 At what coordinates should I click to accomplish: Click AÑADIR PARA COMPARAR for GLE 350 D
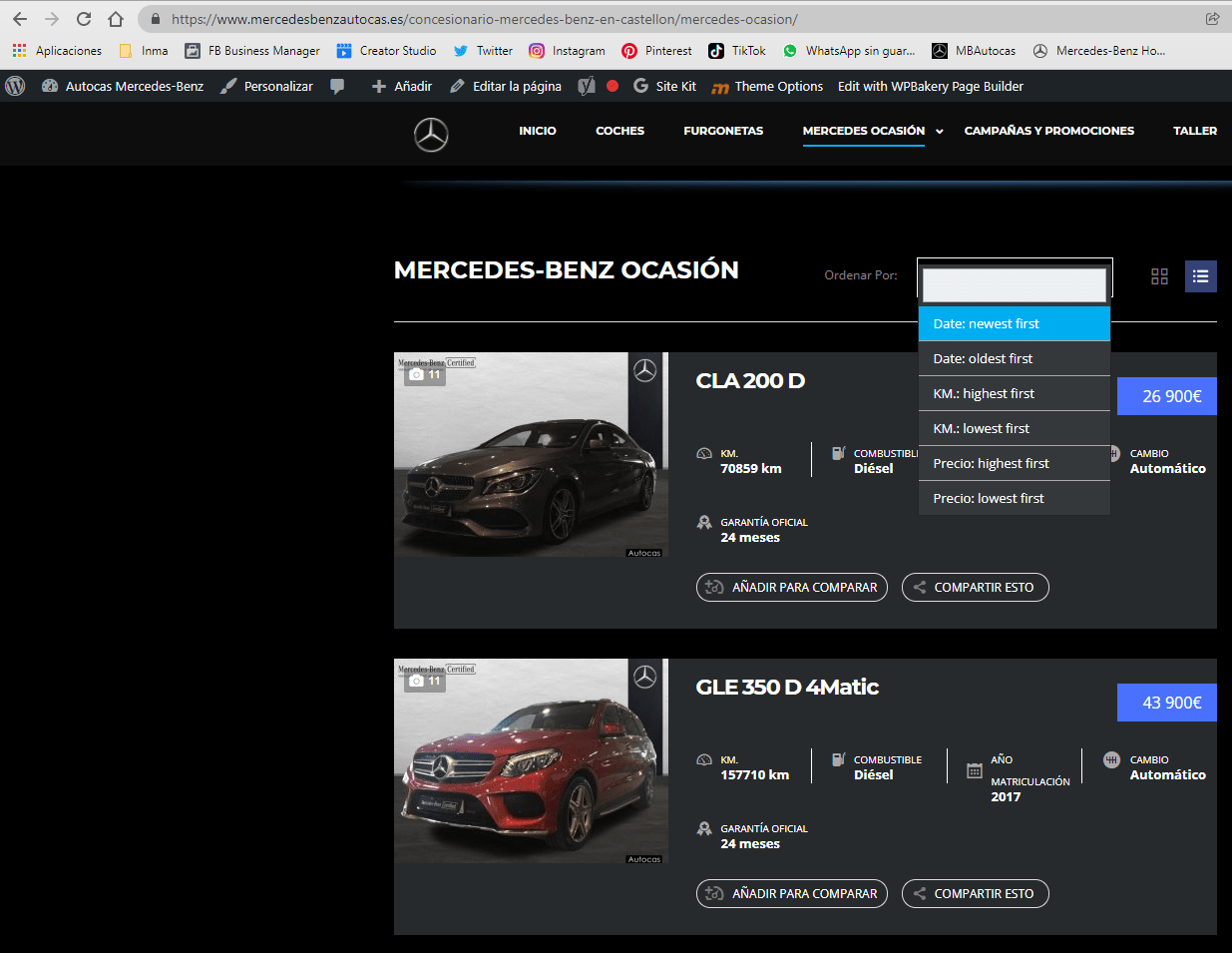792,893
